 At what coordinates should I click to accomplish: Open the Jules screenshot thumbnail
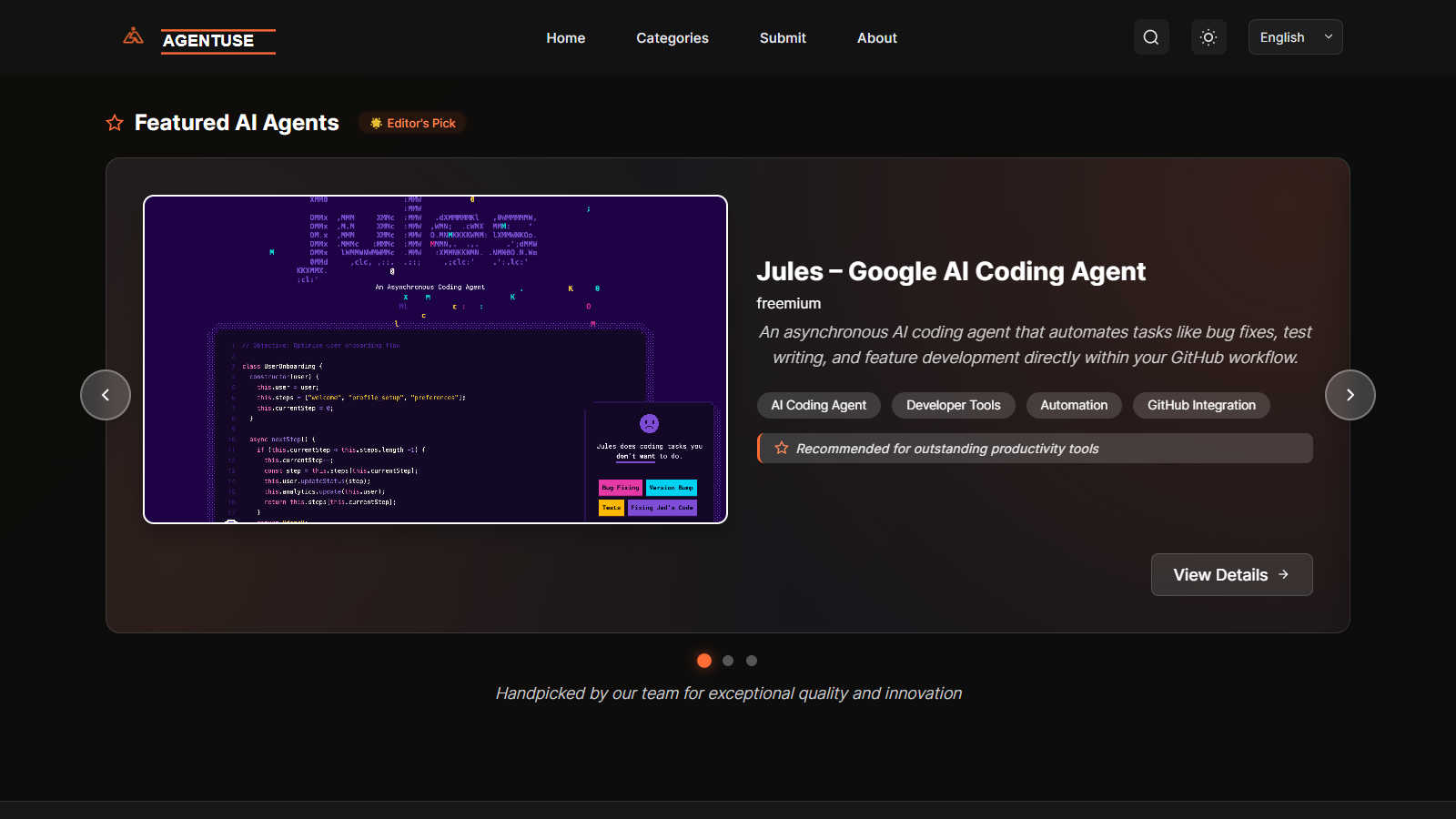[435, 359]
